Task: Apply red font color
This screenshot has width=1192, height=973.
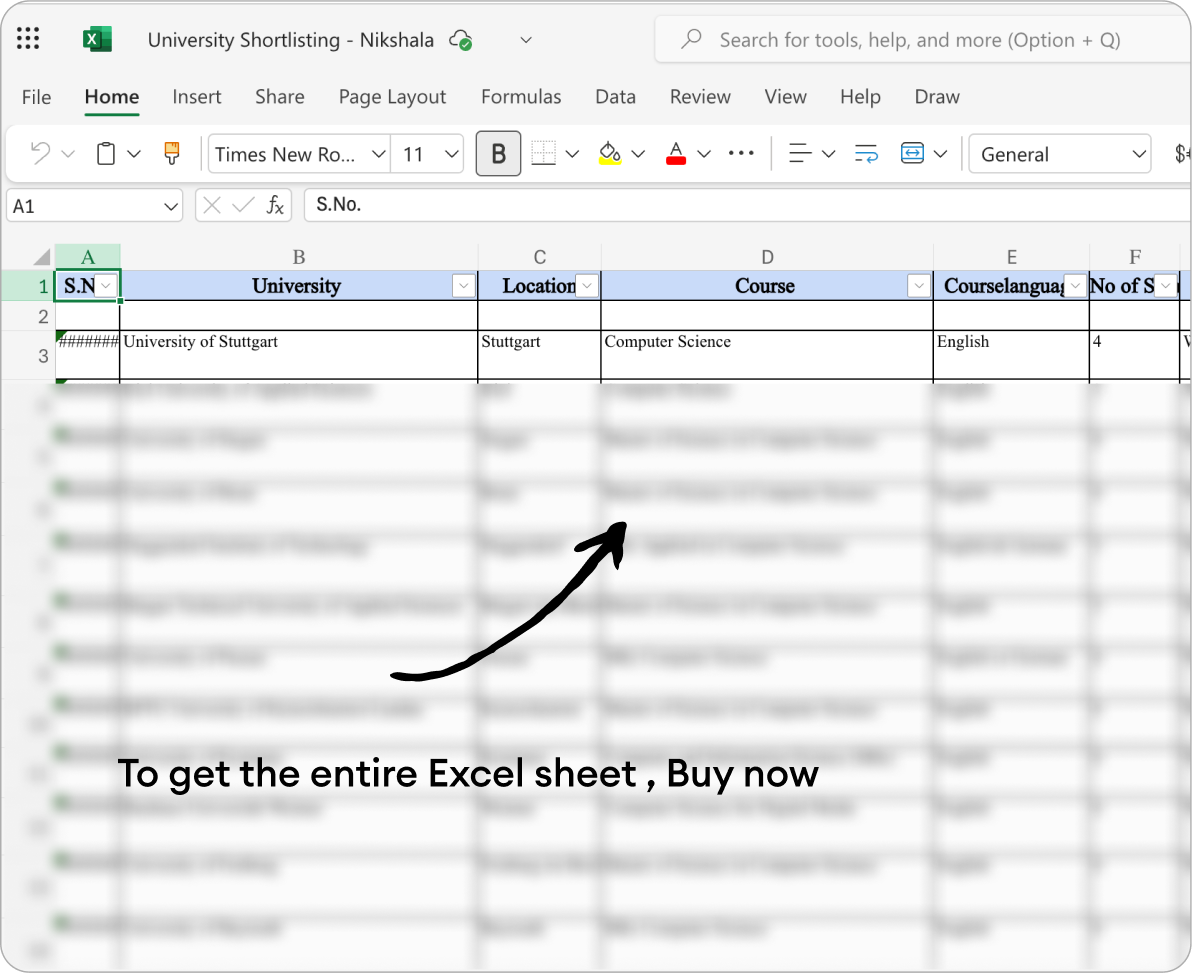Action: point(676,154)
